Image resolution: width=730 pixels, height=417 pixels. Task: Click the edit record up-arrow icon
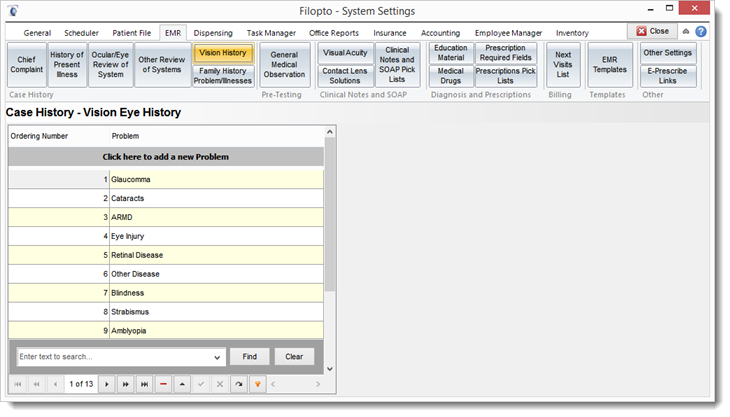(182, 384)
